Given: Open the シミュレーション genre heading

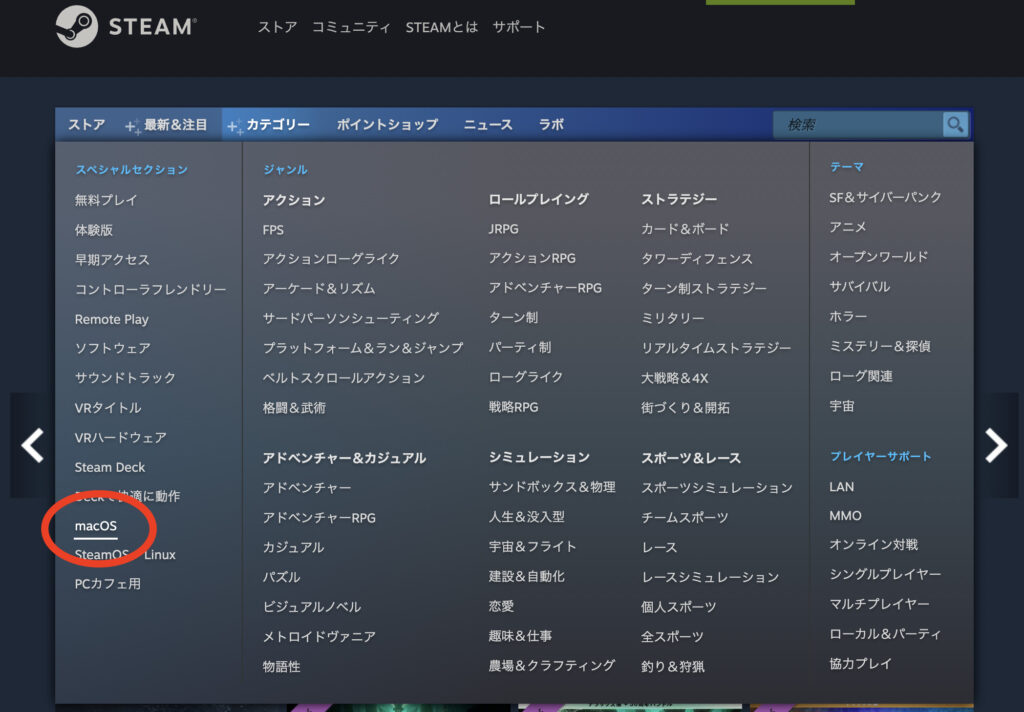Looking at the screenshot, I should coord(539,457).
